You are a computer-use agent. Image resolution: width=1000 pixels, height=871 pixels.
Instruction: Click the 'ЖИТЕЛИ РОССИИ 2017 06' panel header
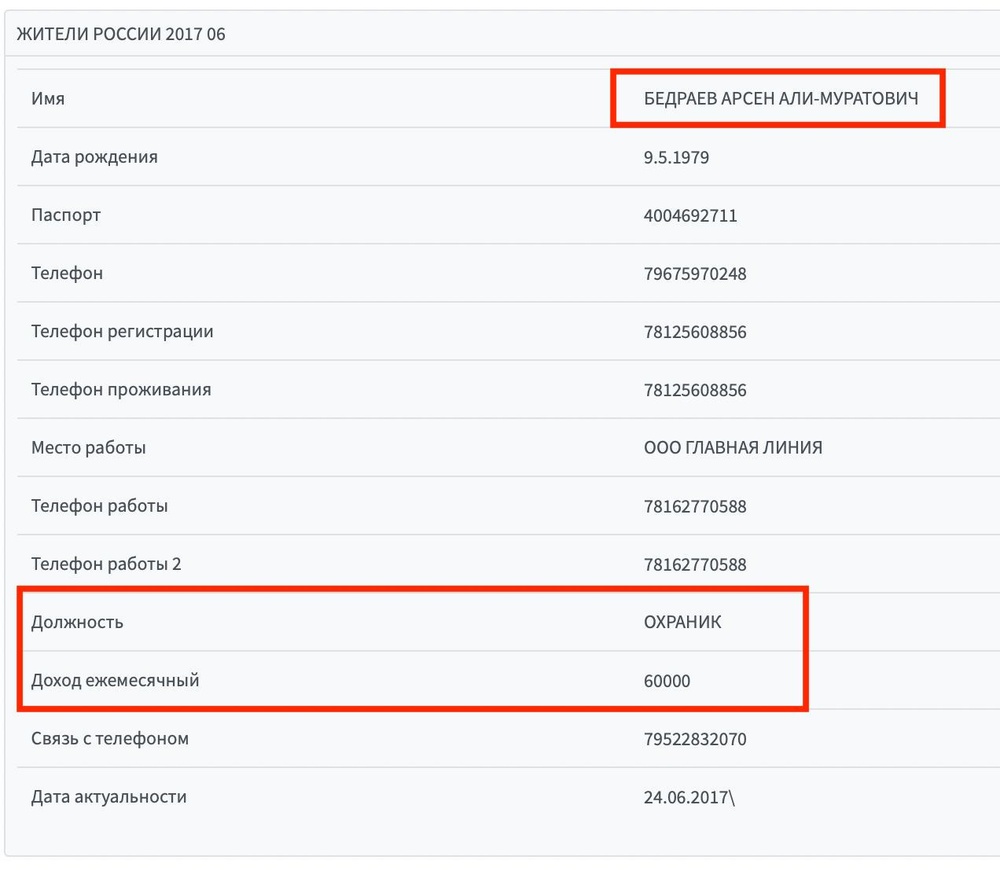[x=121, y=34]
